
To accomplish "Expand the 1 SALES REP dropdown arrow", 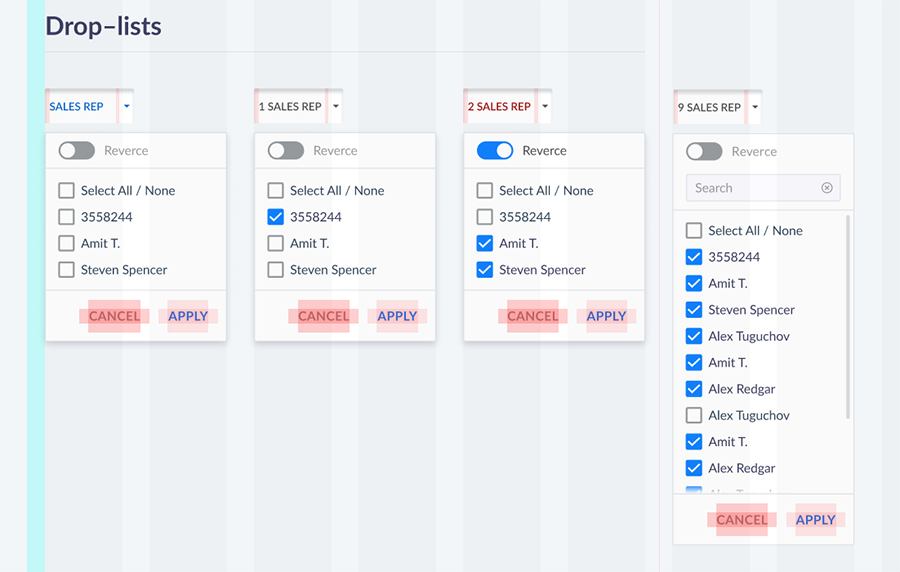I will 336,106.
